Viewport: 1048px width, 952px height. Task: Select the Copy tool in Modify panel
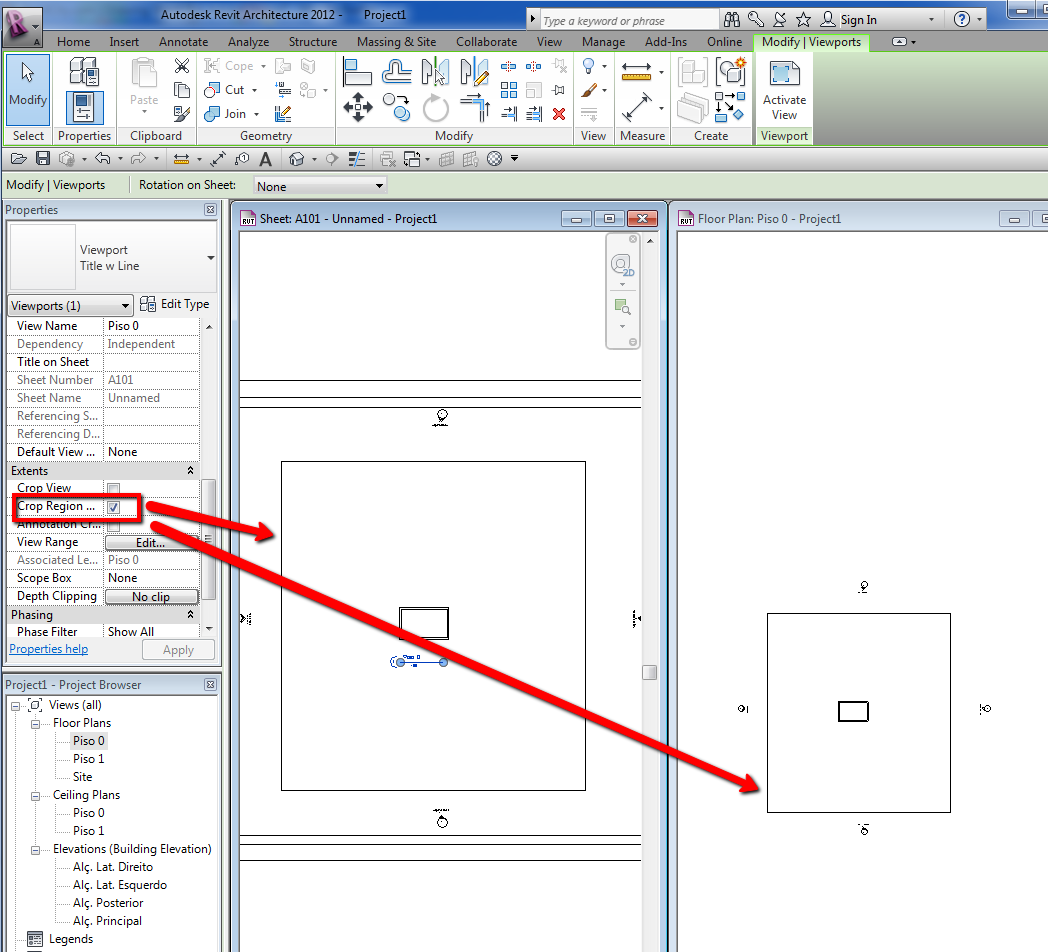pyautogui.click(x=396, y=107)
